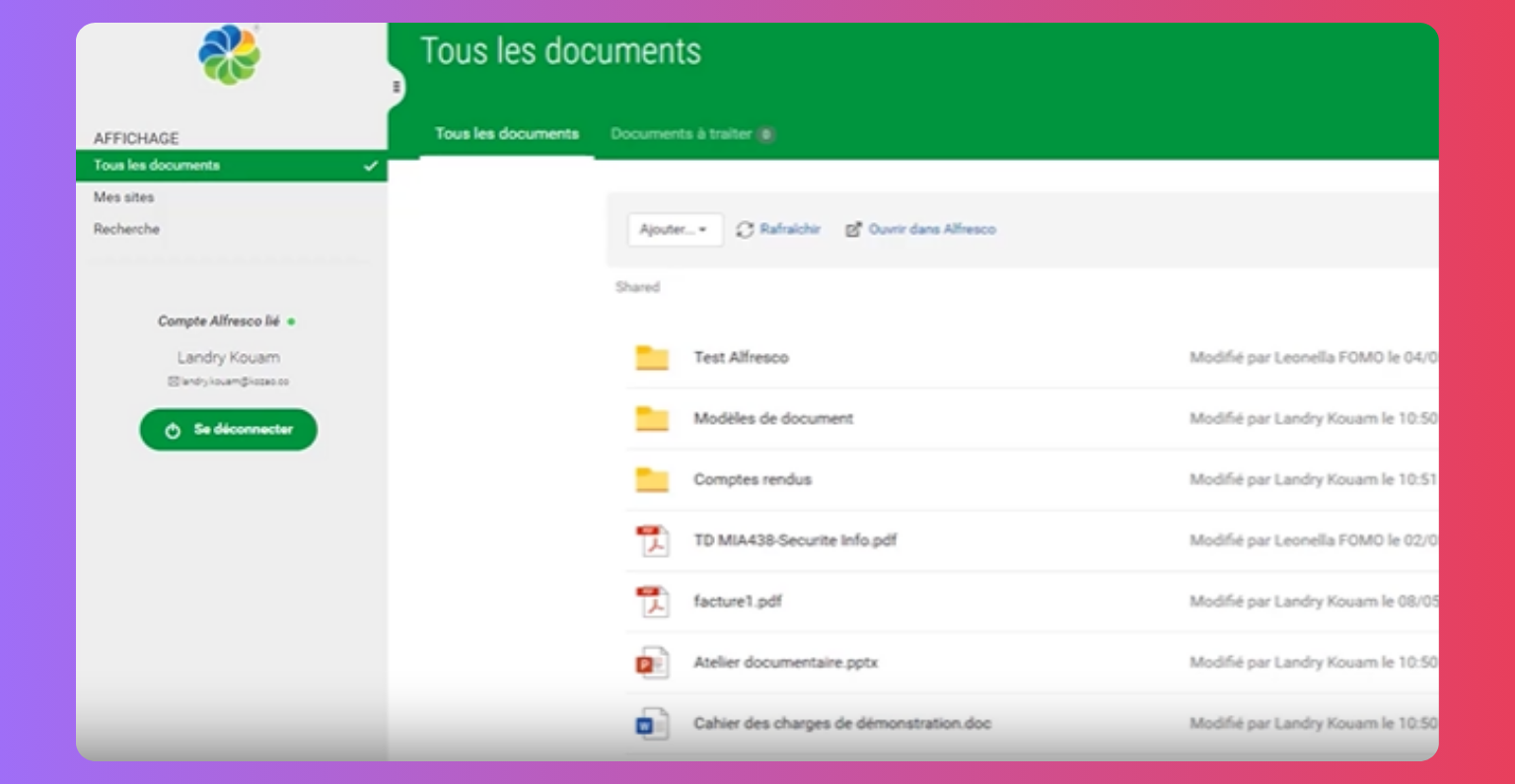Click the Se déconnecter button

coord(228,430)
